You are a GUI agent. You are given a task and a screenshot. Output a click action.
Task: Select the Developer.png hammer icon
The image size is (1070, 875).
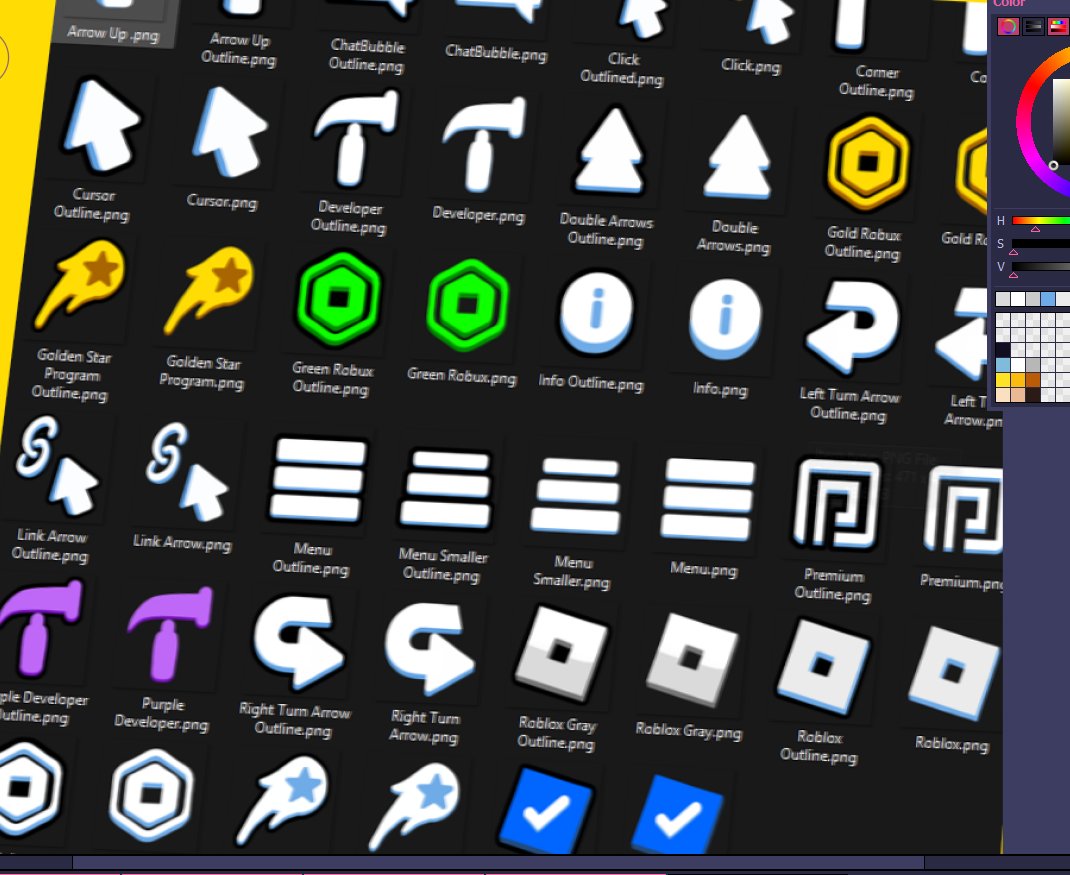point(485,146)
